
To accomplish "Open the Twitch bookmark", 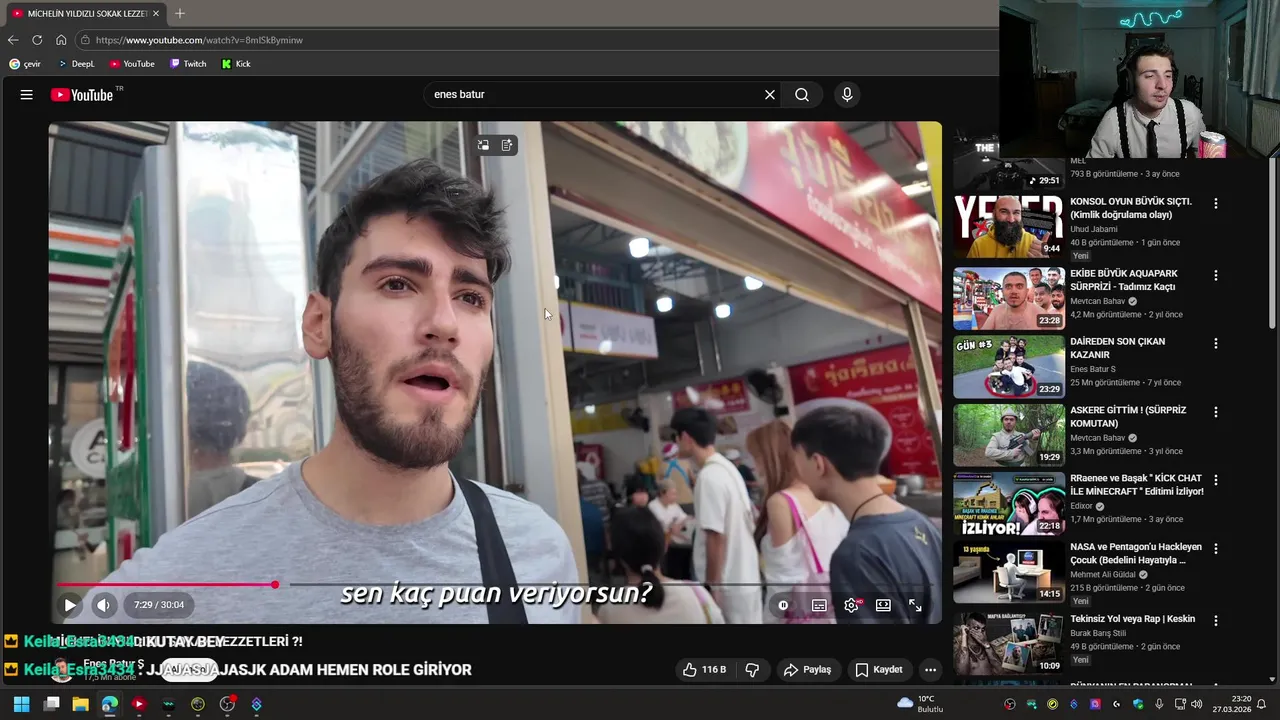I will pyautogui.click(x=188, y=64).
